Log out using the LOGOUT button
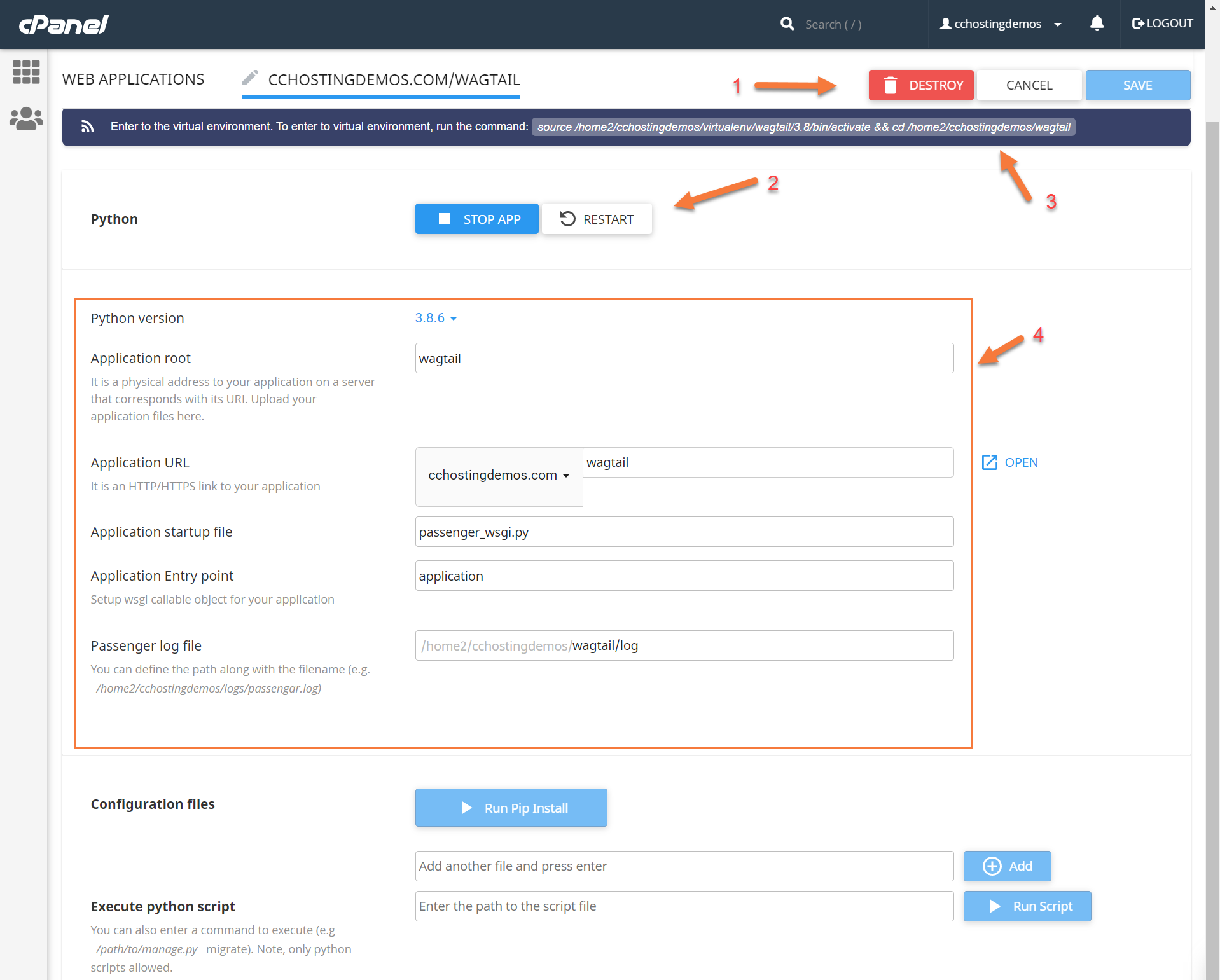The height and width of the screenshot is (980, 1220). click(x=1162, y=24)
